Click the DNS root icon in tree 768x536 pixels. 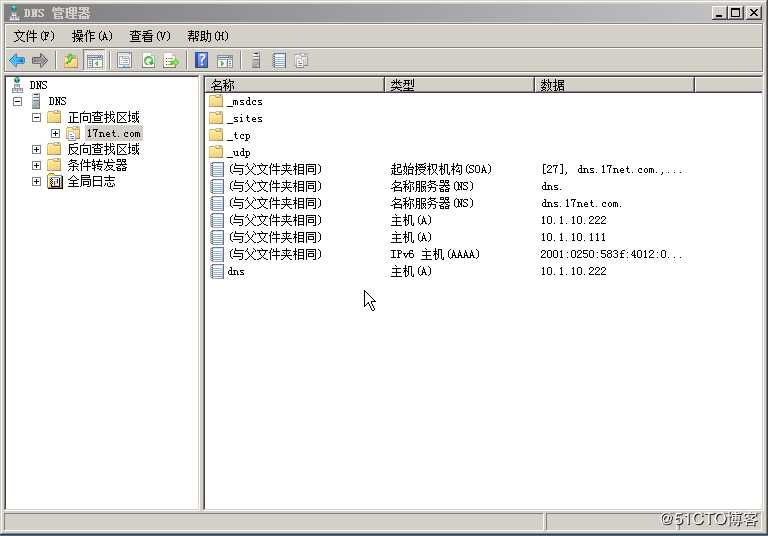point(18,85)
